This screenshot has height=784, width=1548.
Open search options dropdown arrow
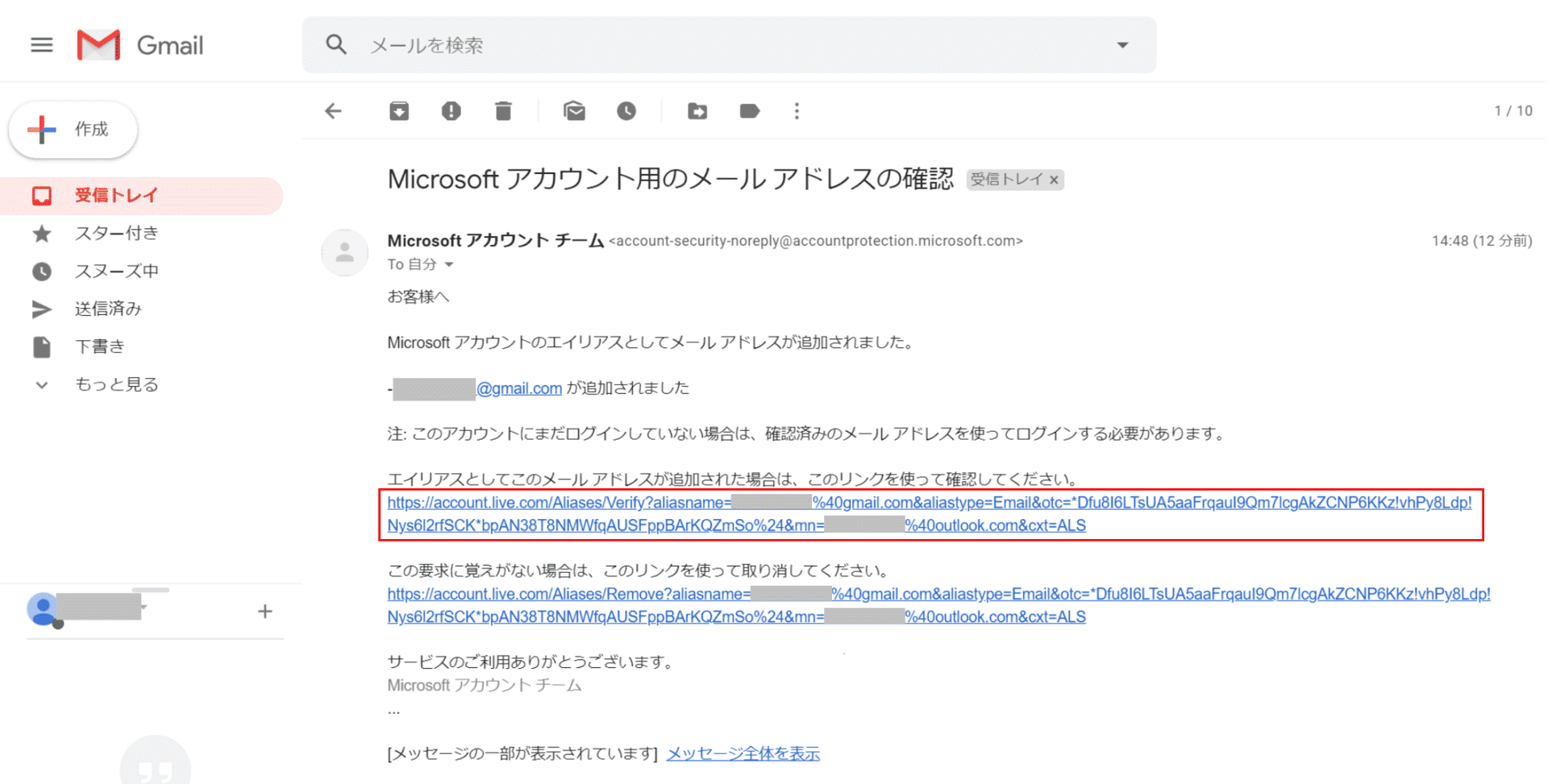click(x=1122, y=45)
